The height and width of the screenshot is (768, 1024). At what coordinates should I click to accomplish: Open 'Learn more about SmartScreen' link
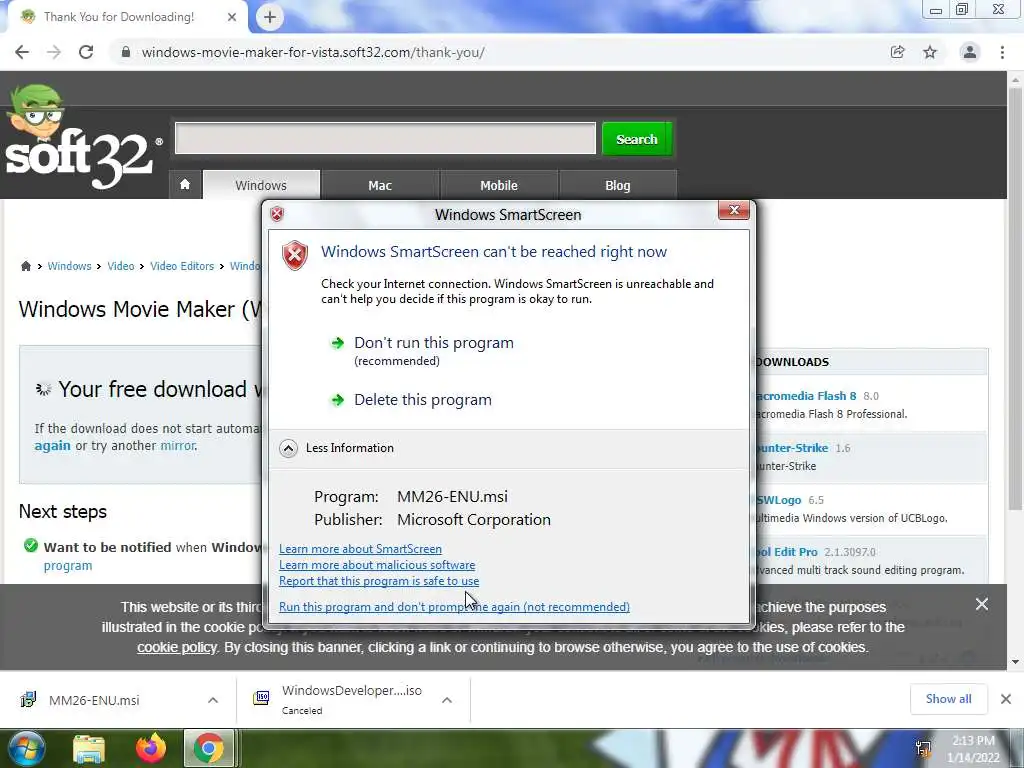(360, 549)
